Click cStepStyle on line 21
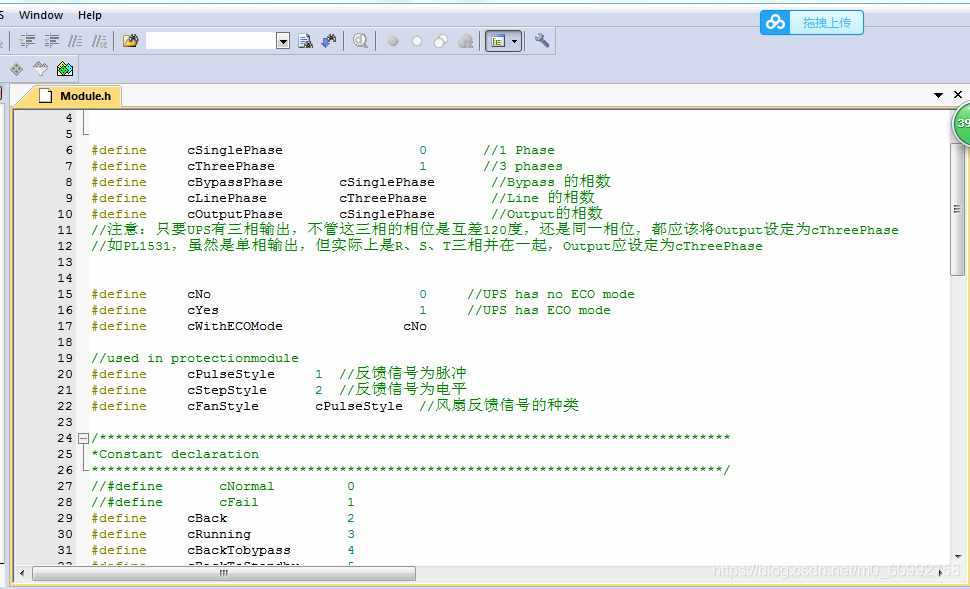The width and height of the screenshot is (970, 589). click(227, 390)
